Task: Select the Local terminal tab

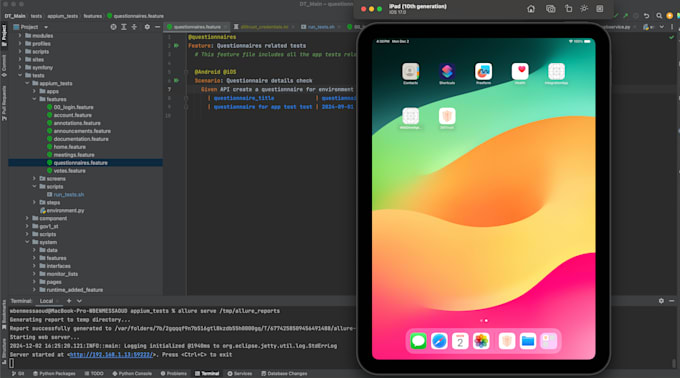Action: pyautogui.click(x=46, y=301)
